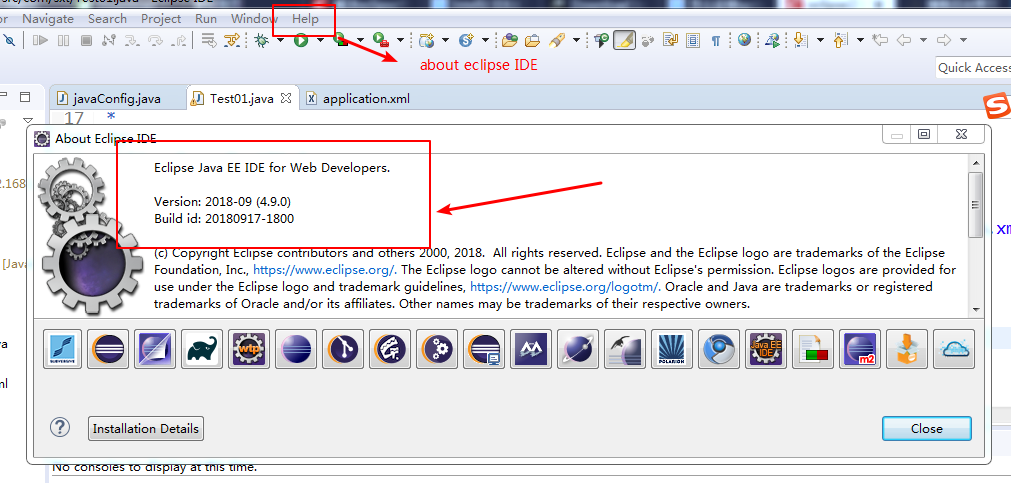Click the Subversive plugin icon

click(63, 349)
